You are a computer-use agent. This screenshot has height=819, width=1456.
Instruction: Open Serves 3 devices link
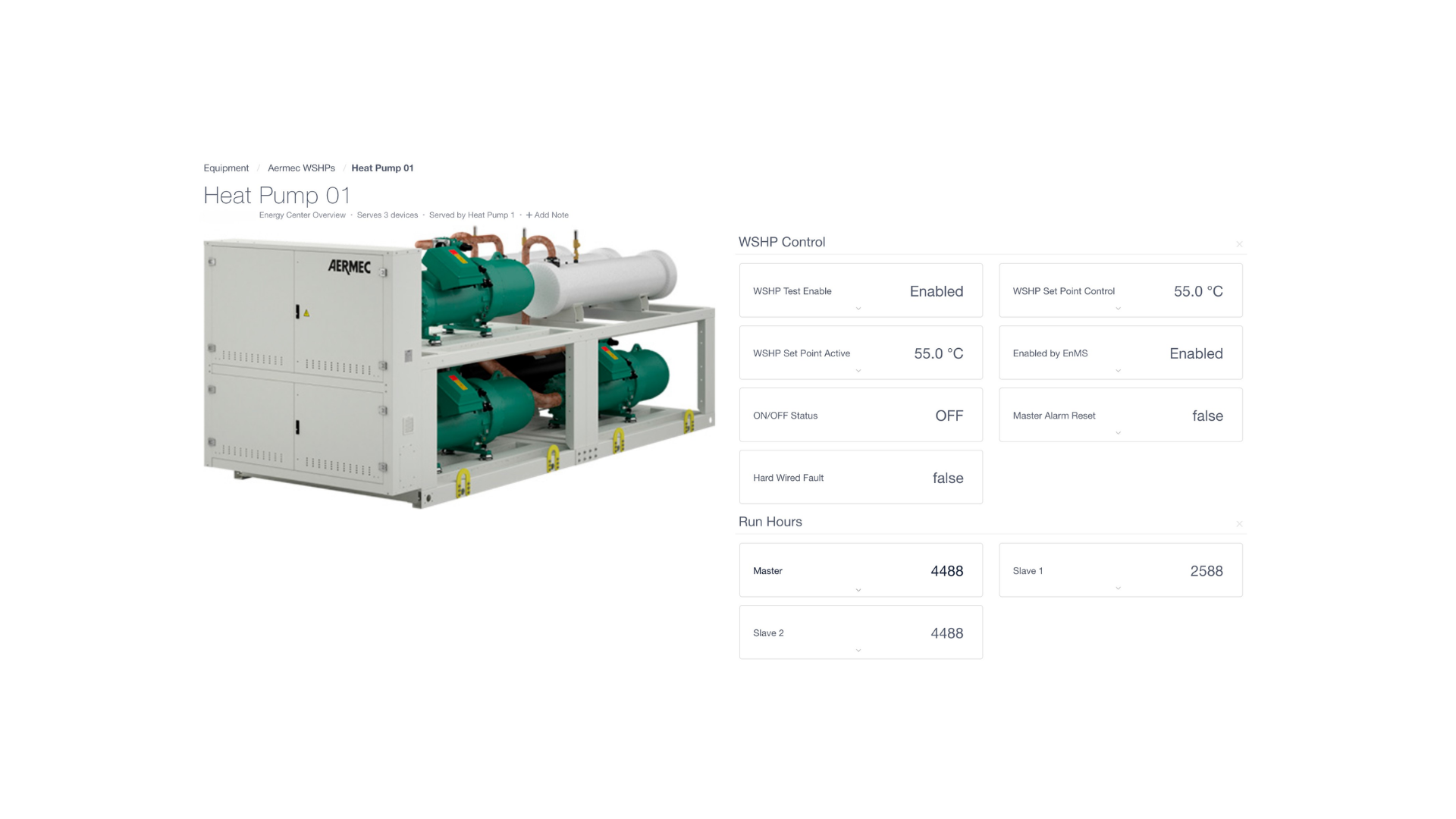388,215
